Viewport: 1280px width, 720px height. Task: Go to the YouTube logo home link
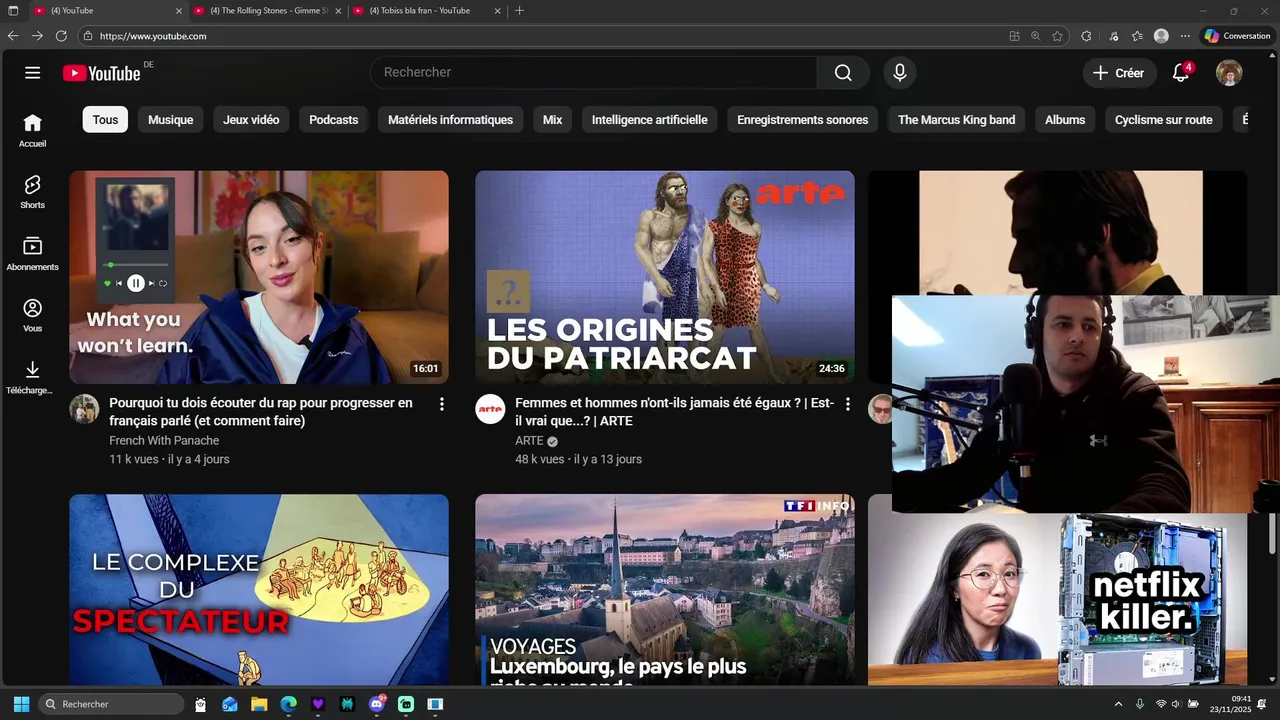101,73
